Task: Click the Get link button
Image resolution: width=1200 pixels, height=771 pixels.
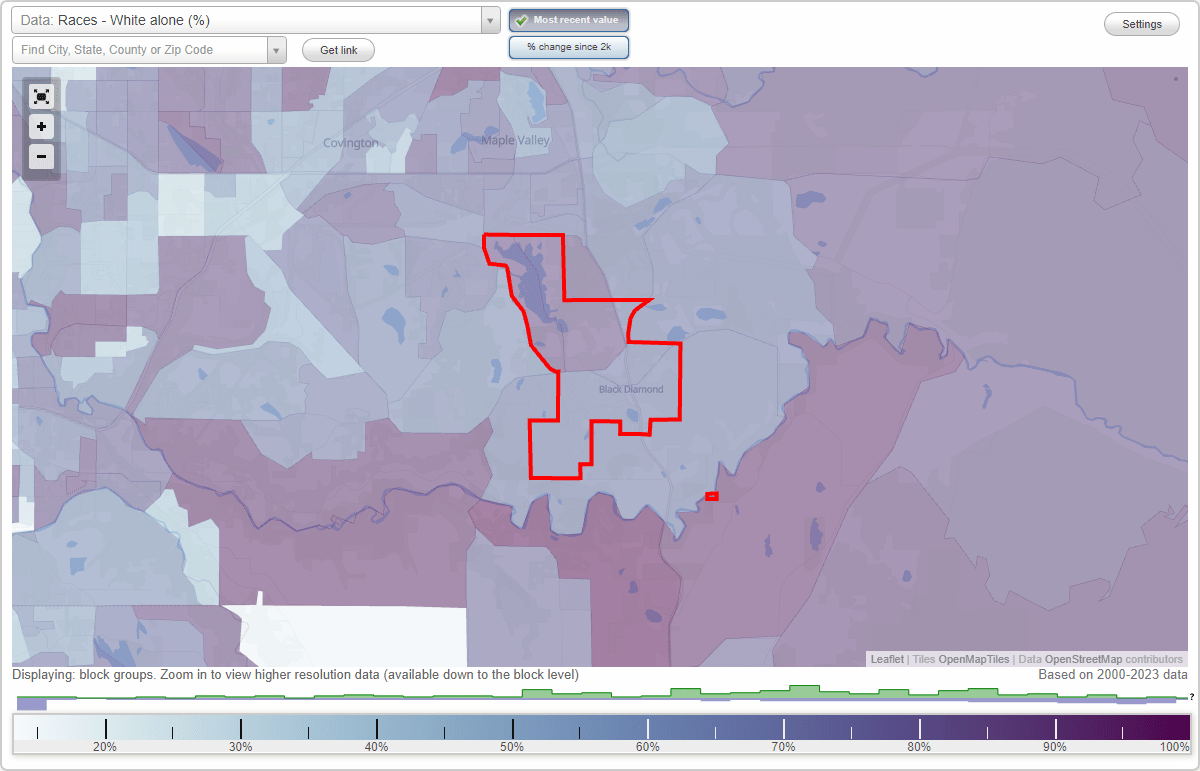Action: pyautogui.click(x=338, y=50)
